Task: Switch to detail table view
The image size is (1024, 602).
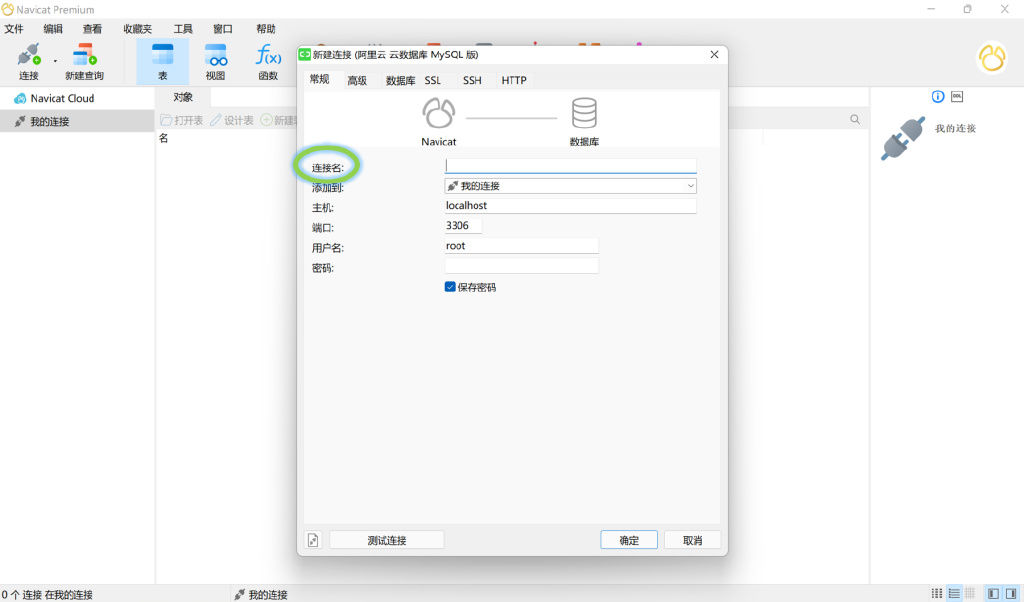Action: (970, 594)
